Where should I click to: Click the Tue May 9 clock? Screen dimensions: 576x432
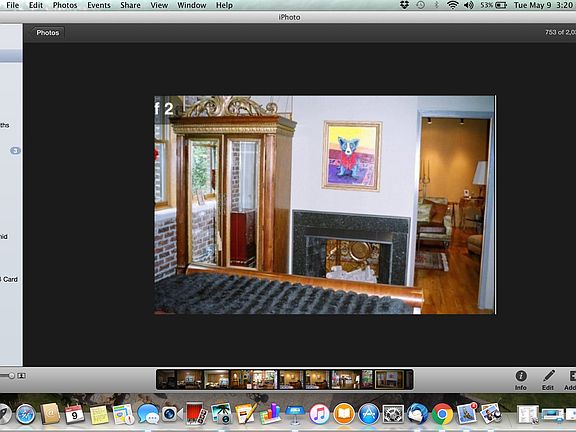pyautogui.click(x=544, y=5)
